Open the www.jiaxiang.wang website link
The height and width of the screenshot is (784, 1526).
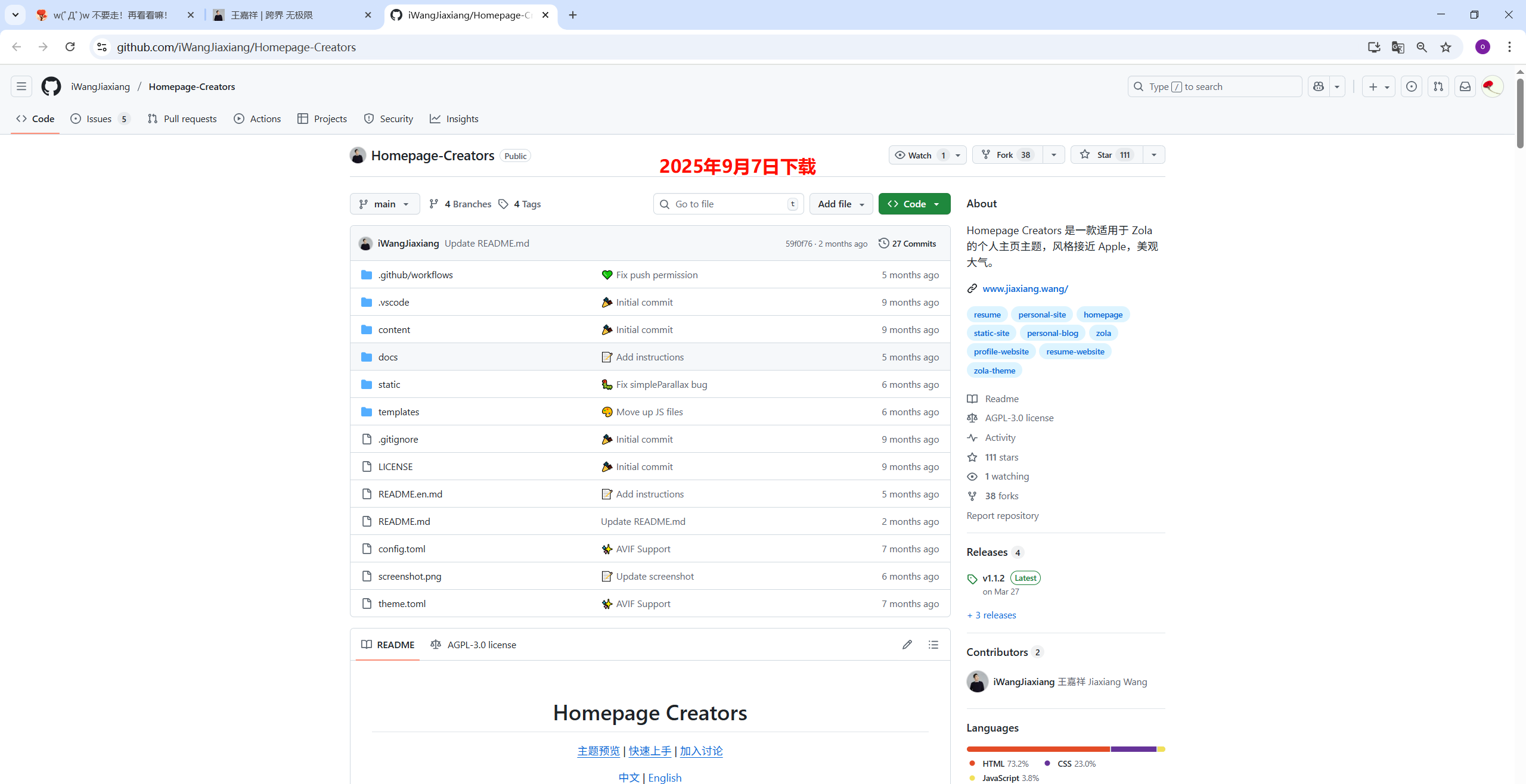coord(1025,288)
